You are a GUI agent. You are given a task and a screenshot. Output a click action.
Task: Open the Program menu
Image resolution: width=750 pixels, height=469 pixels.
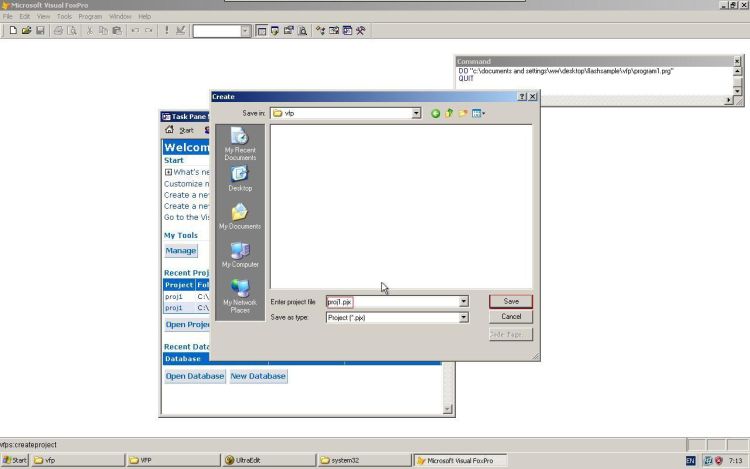tap(90, 16)
